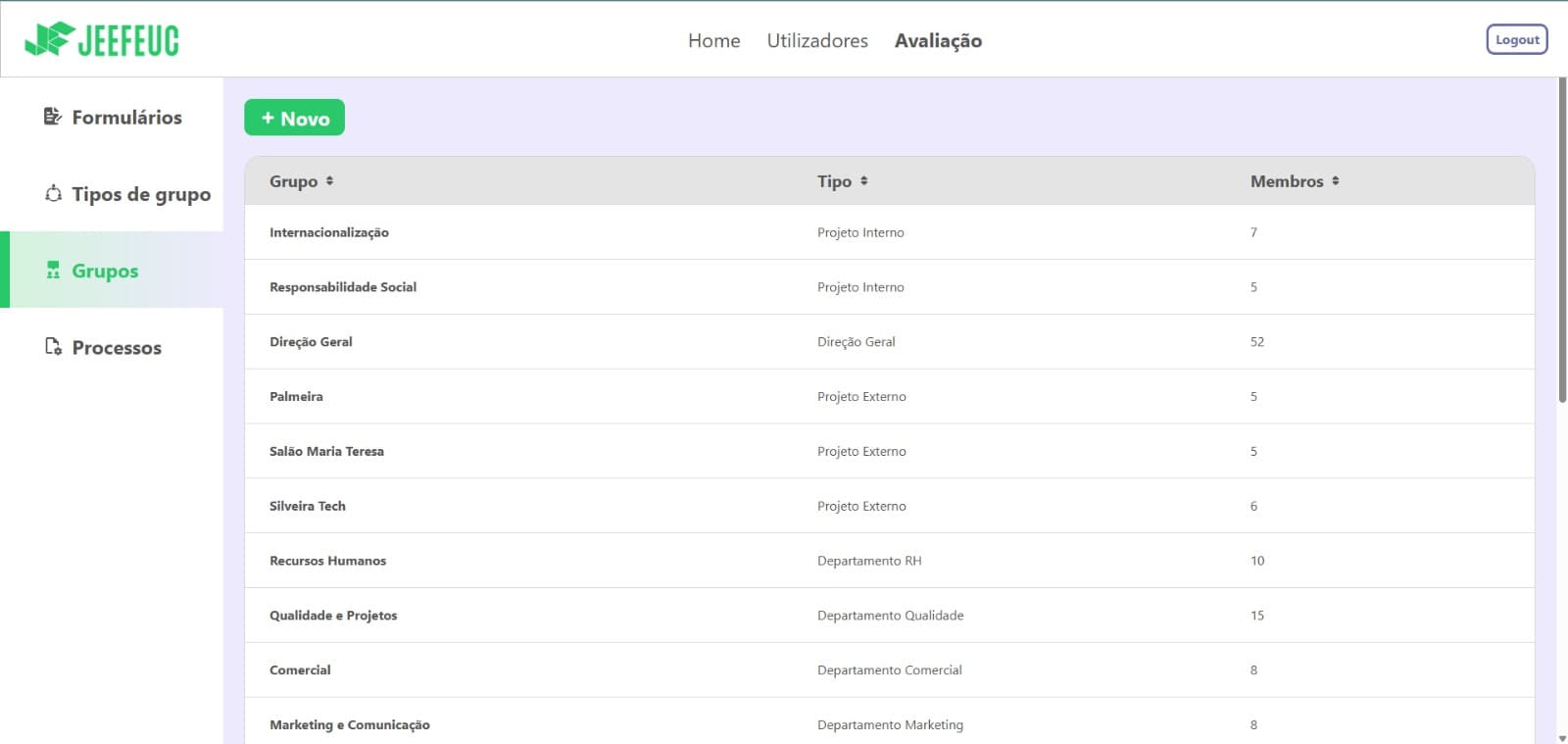The height and width of the screenshot is (744, 1568).
Task: Sort table by Tipo column arrows
Action: pyautogui.click(x=863, y=181)
